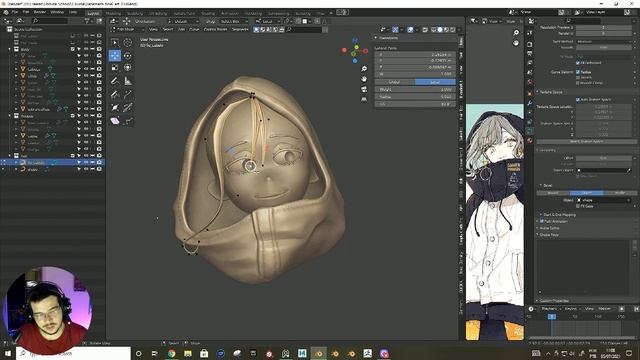The width and height of the screenshot is (640, 360).
Task: Click the control point Radius field
Action: tap(415, 97)
